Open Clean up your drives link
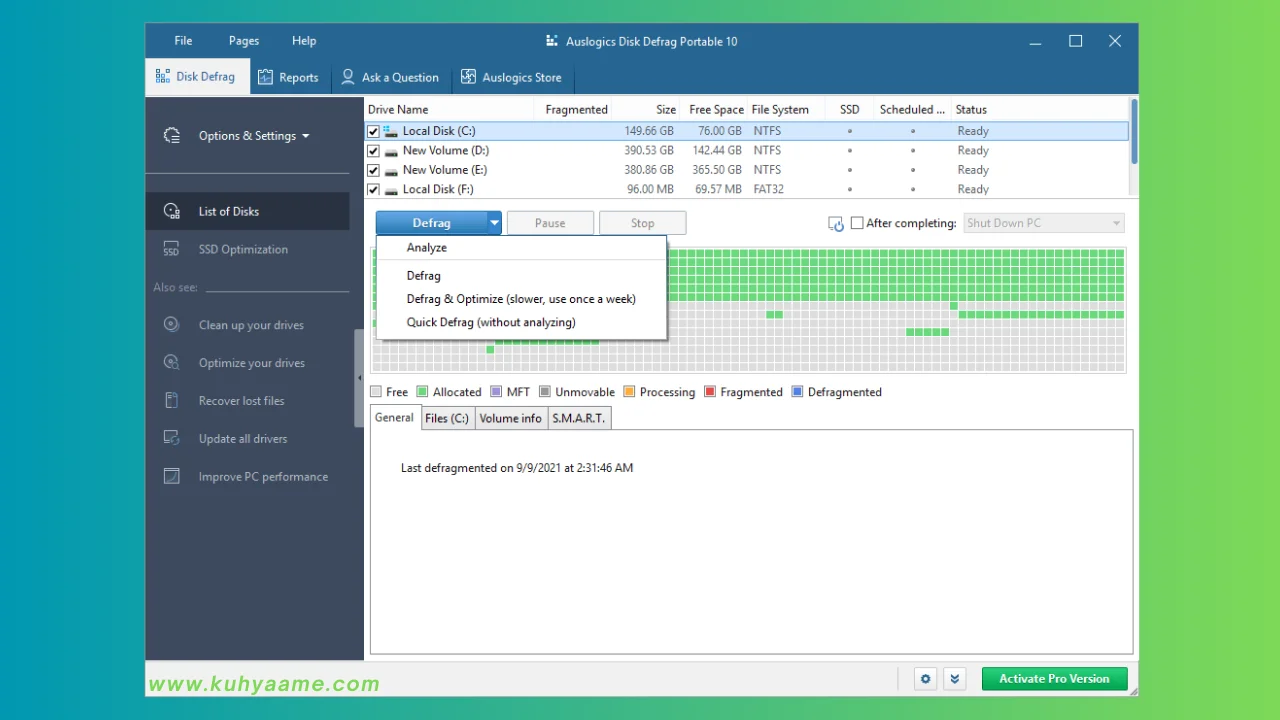 (x=251, y=325)
